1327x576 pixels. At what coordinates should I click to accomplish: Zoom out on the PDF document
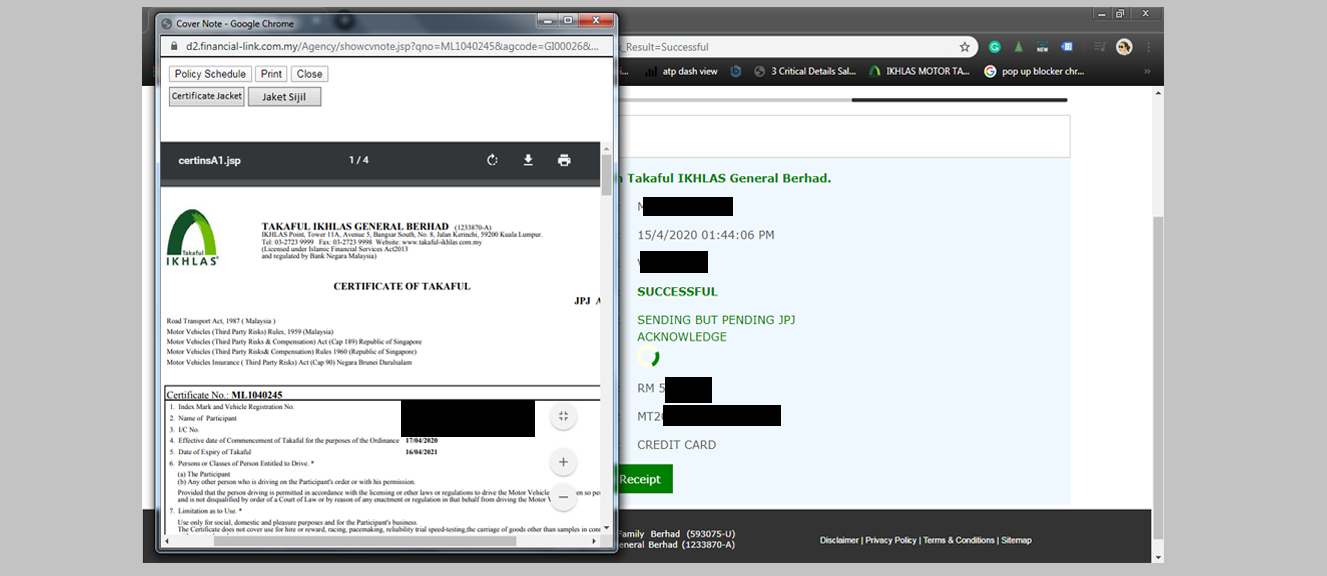[563, 496]
